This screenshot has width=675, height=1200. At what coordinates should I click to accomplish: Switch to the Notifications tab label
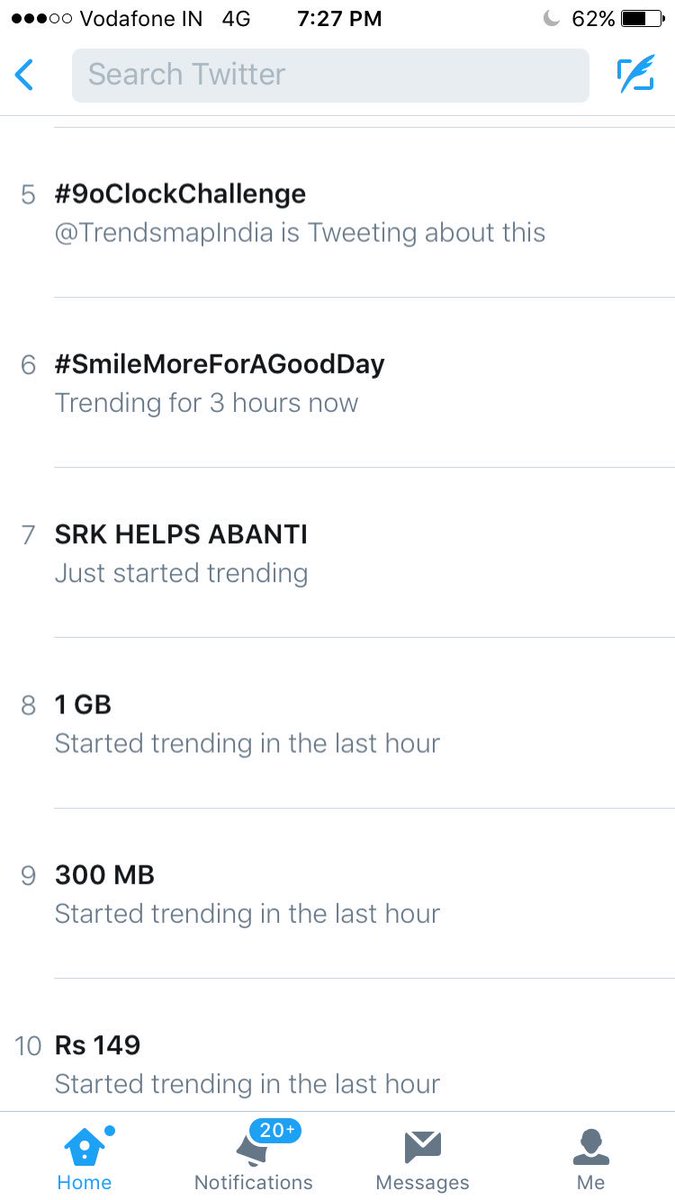253,1182
